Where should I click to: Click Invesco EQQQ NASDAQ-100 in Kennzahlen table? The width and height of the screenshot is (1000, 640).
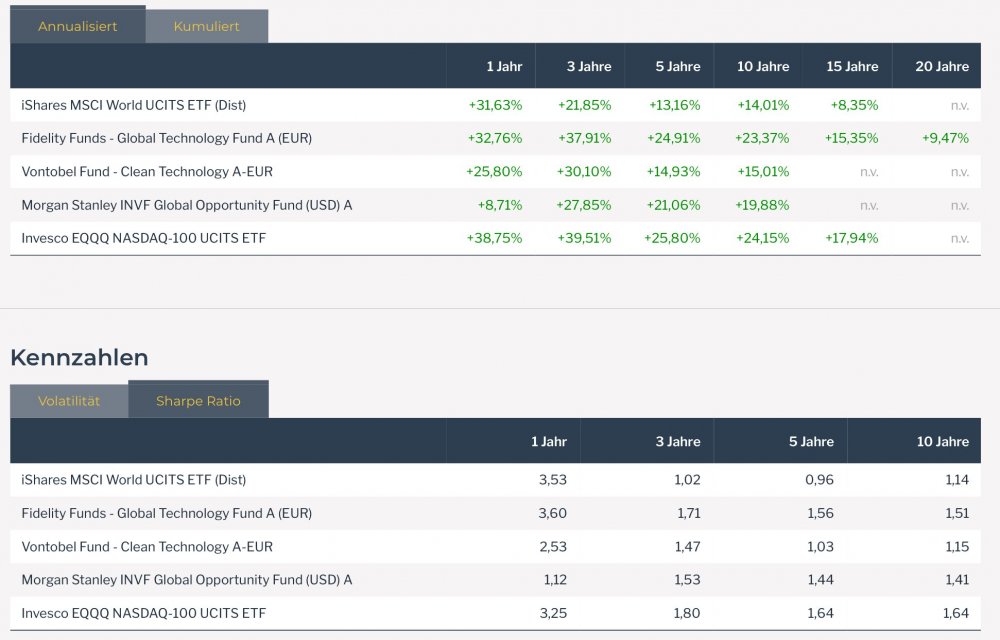coord(143,613)
